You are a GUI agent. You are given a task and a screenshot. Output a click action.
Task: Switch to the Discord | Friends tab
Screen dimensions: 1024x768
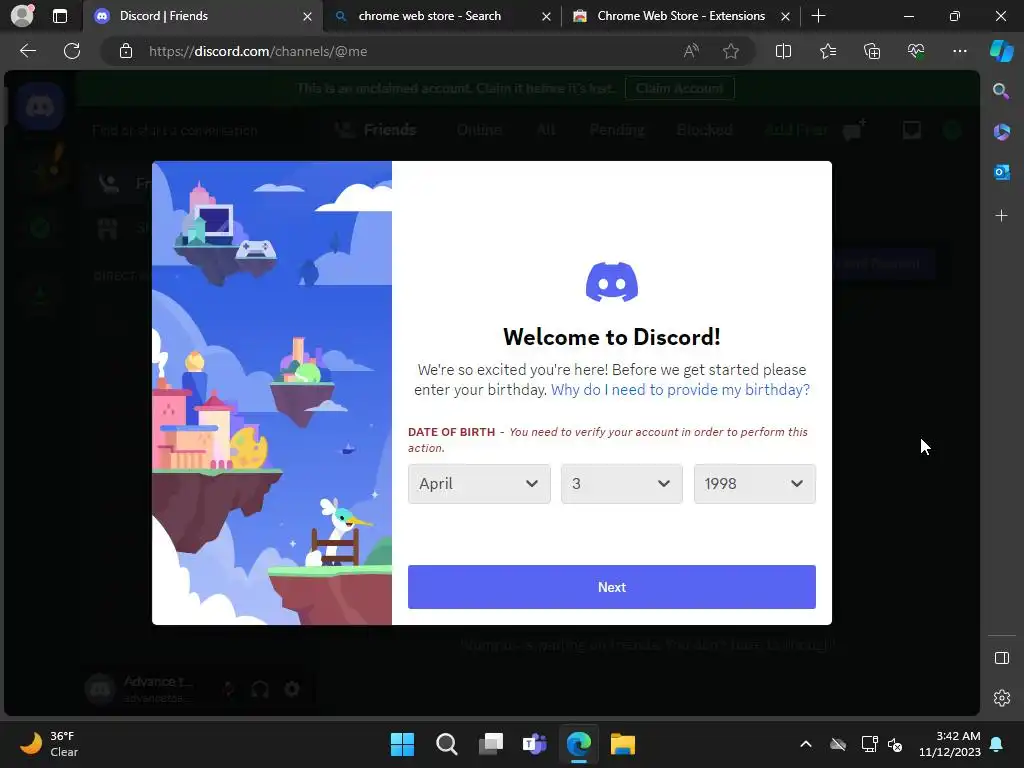coord(203,16)
